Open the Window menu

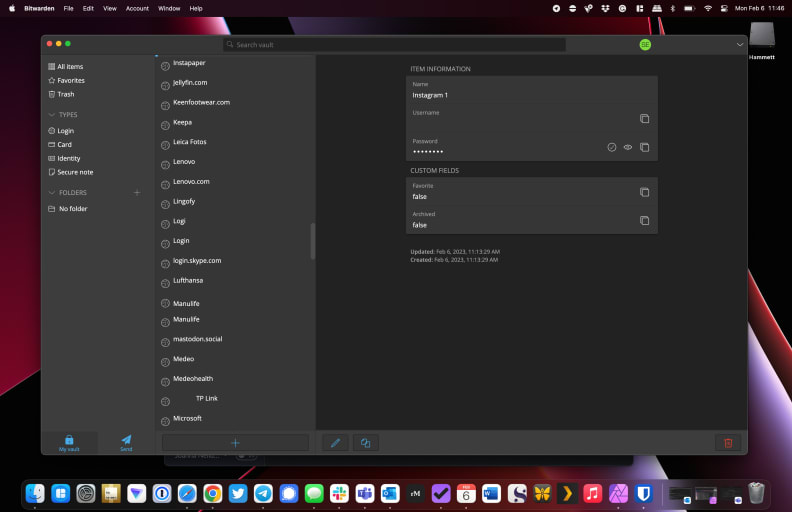[x=169, y=8]
